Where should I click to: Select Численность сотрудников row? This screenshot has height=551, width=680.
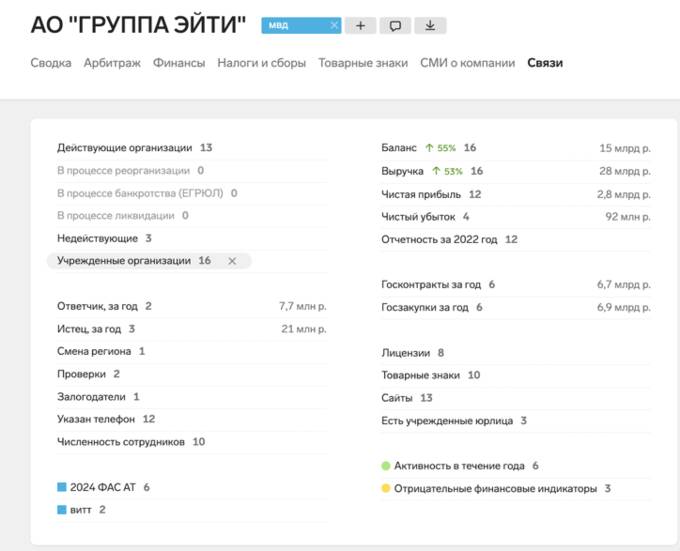(x=192, y=442)
